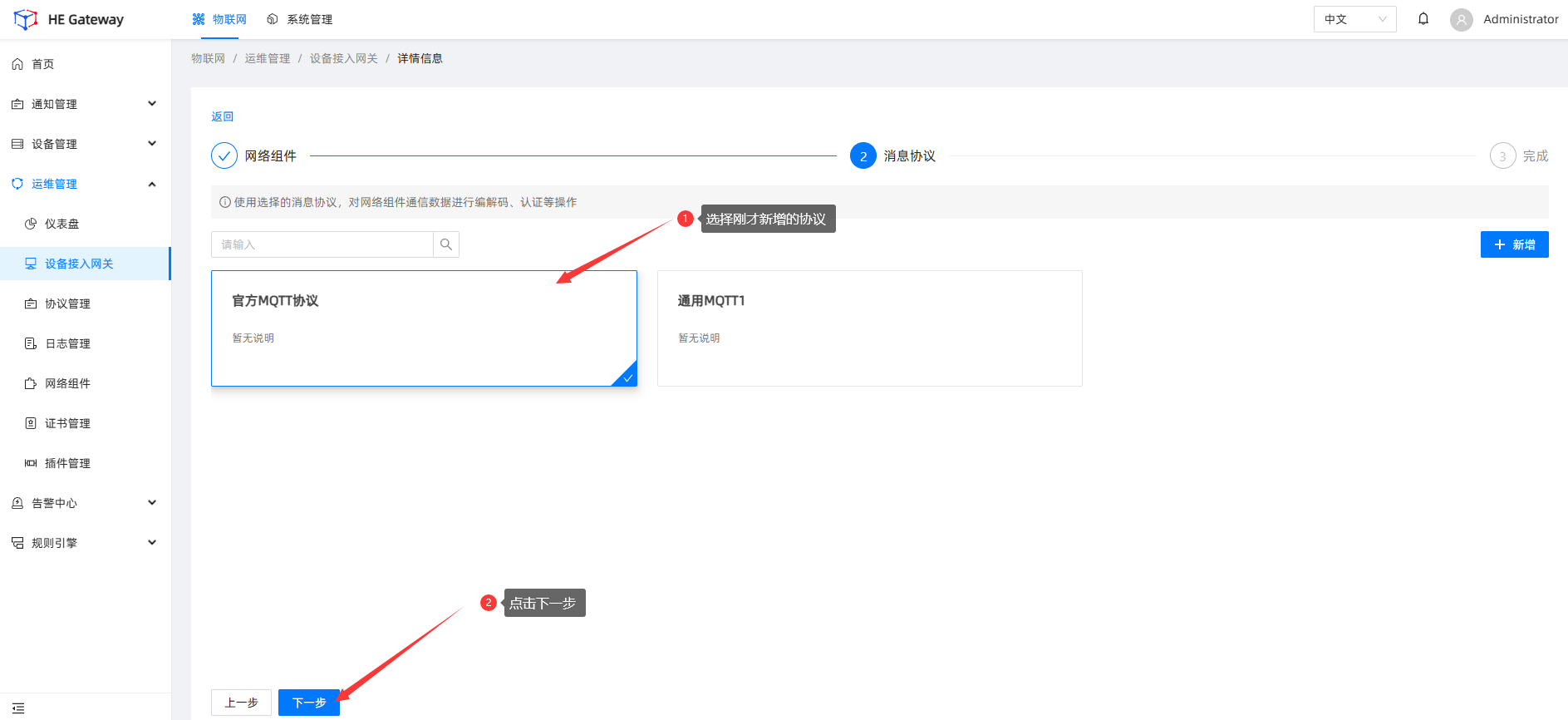
Task: Open the 仪表盘 dashboard item
Action: (x=61, y=224)
